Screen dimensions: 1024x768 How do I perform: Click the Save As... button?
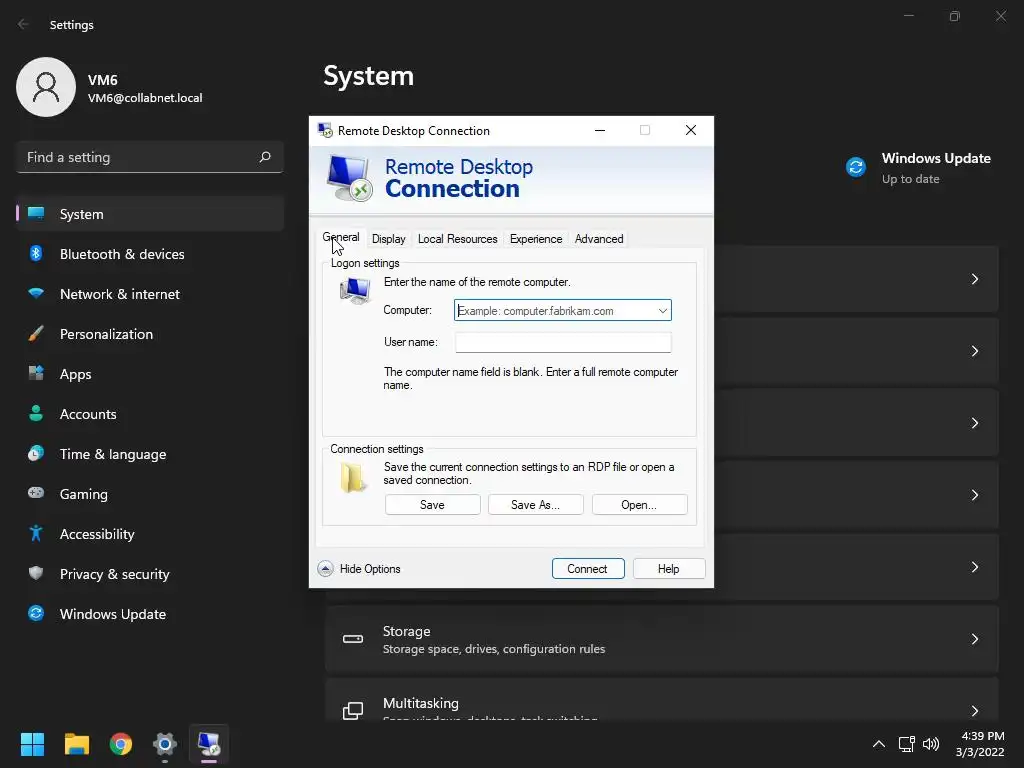[x=536, y=505]
